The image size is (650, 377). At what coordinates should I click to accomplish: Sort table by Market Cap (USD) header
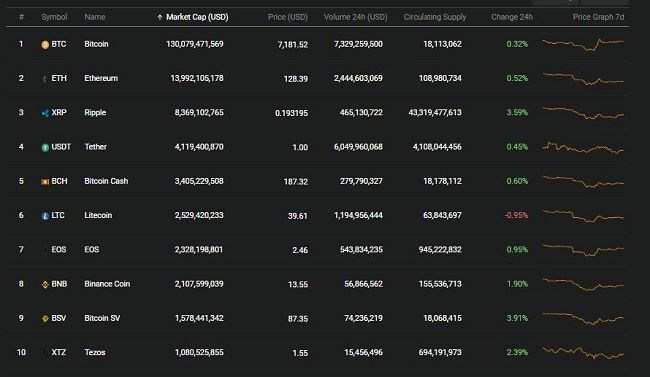pyautogui.click(x=197, y=17)
